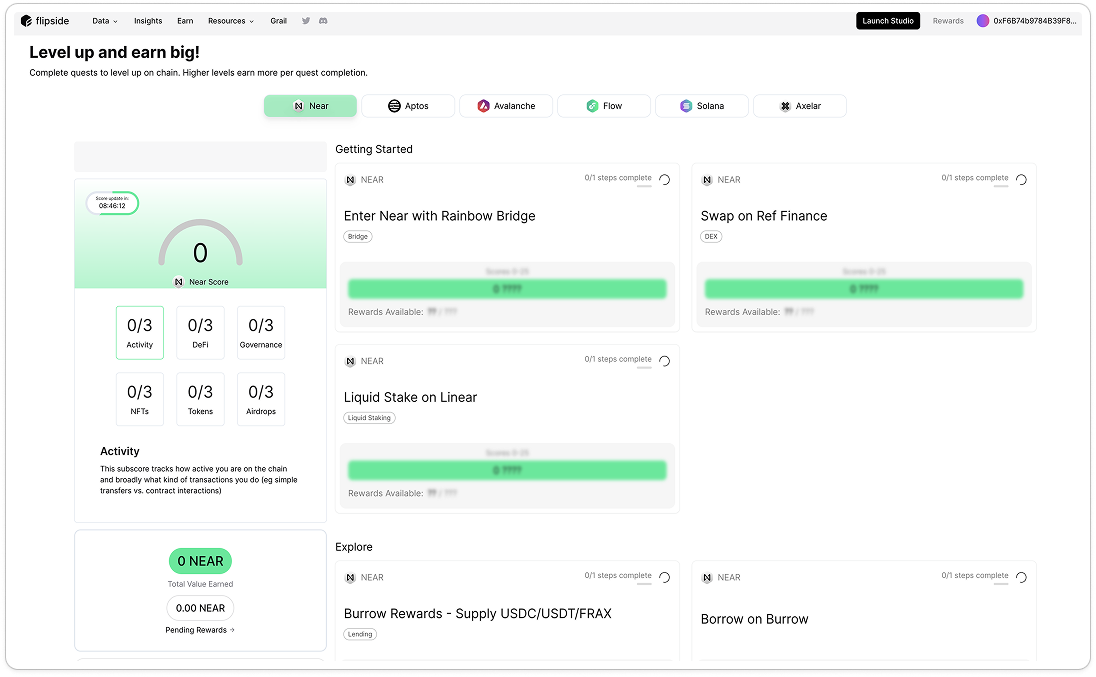Switch to the Axelar chain tab
1096x677 pixels.
click(800, 106)
